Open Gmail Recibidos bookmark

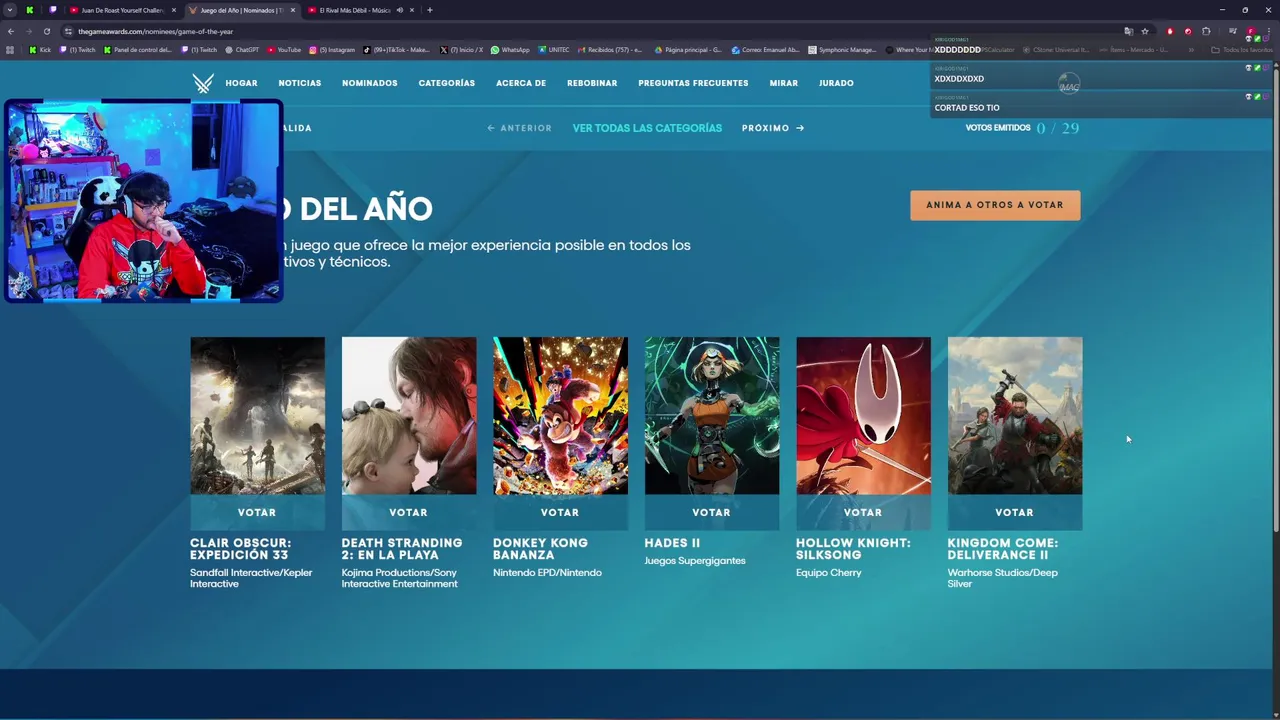coord(610,49)
